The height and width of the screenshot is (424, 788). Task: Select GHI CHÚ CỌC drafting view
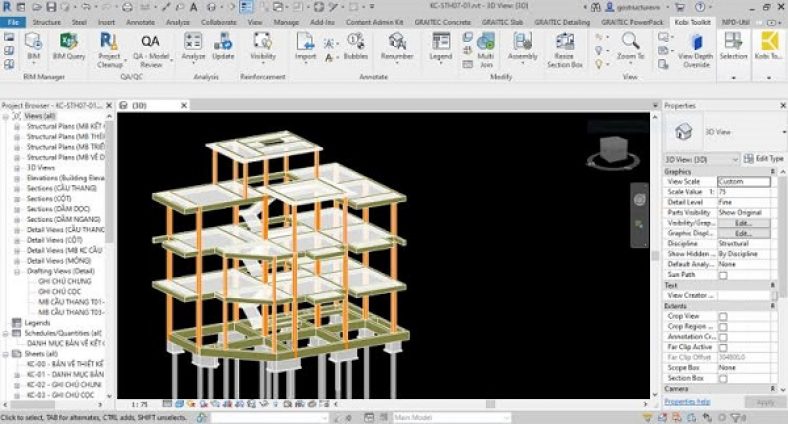pyautogui.click(x=59, y=292)
